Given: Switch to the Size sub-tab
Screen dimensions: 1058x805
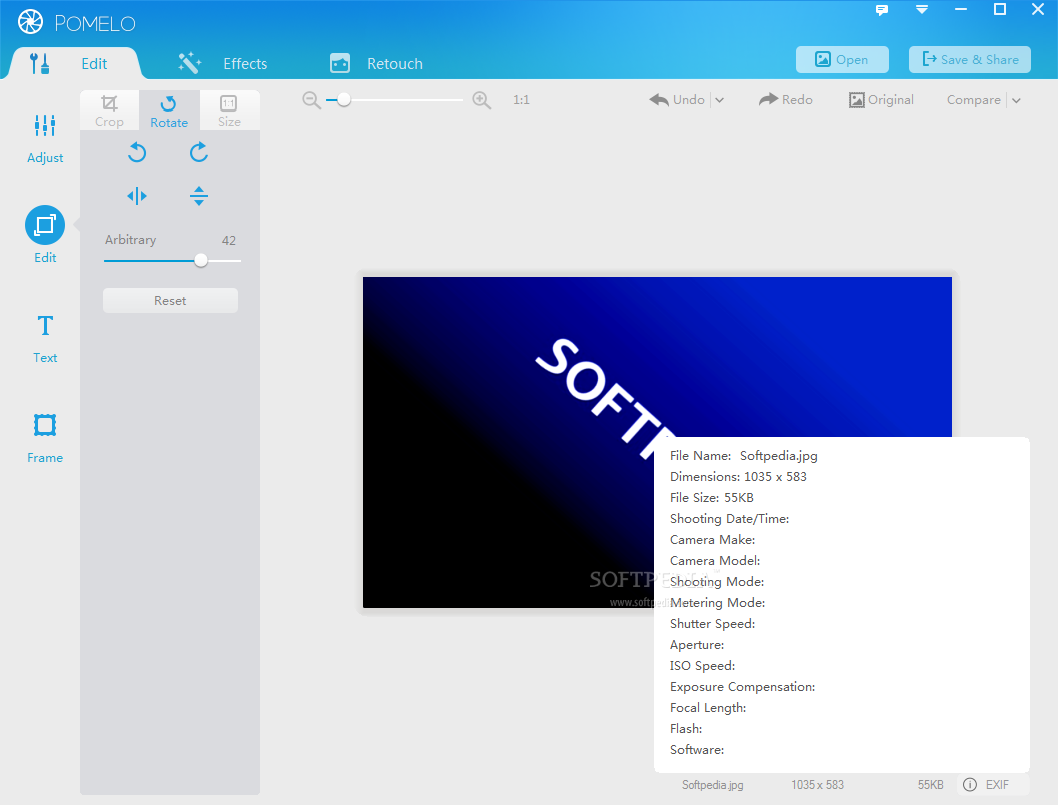Looking at the screenshot, I should click(x=229, y=111).
